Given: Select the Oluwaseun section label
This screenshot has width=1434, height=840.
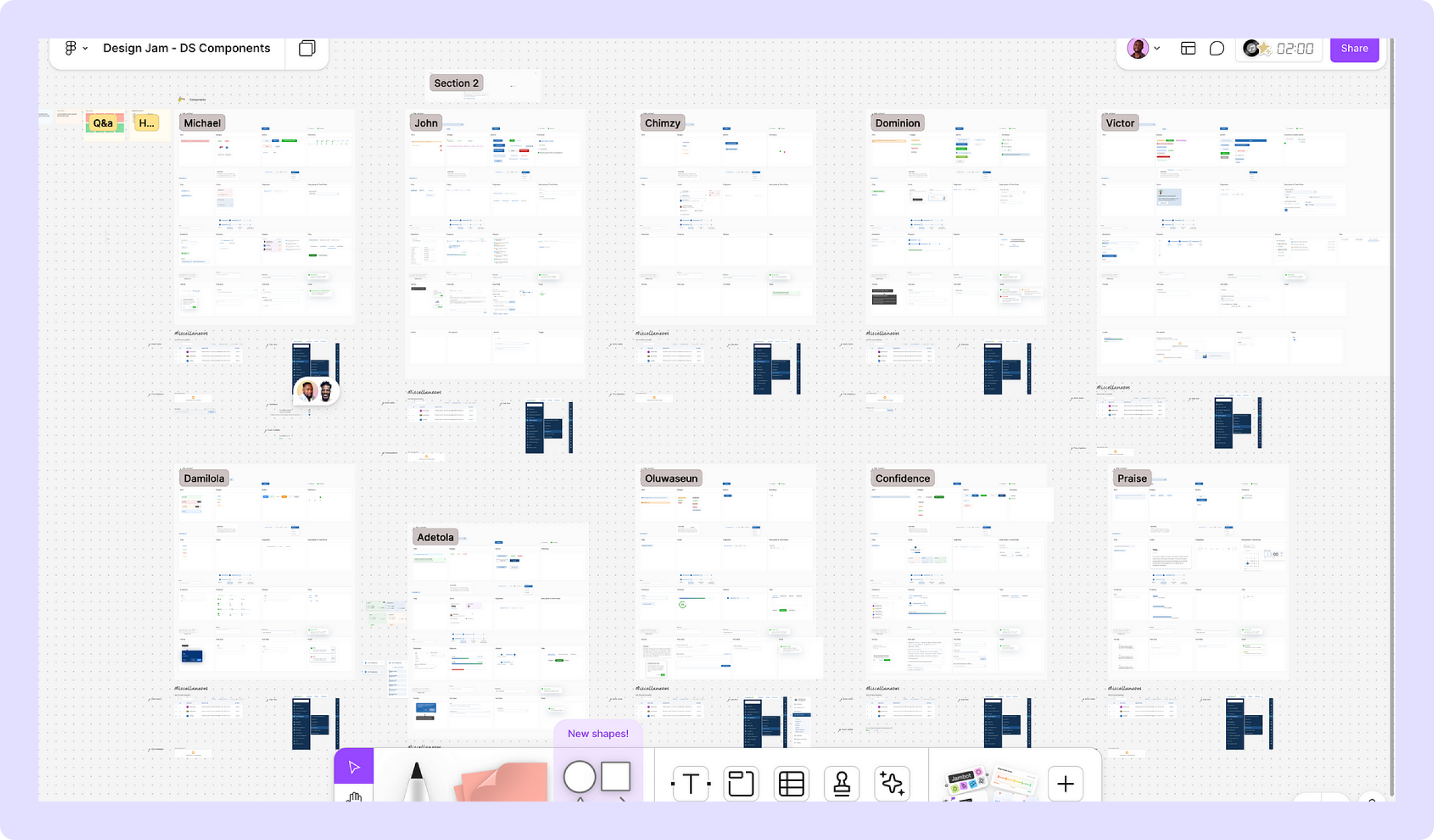Looking at the screenshot, I should click(x=671, y=478).
